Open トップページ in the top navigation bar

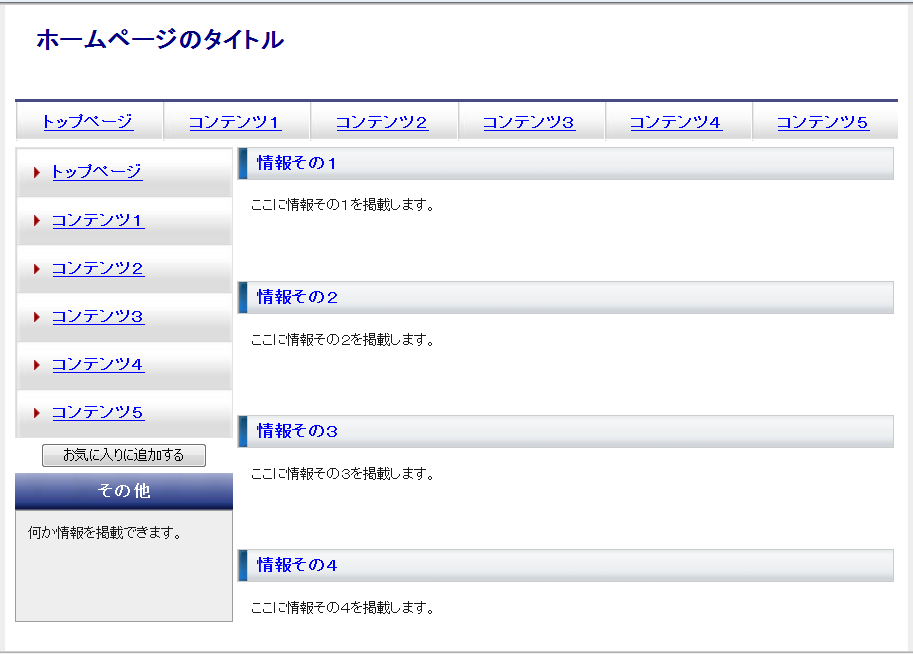[88, 122]
